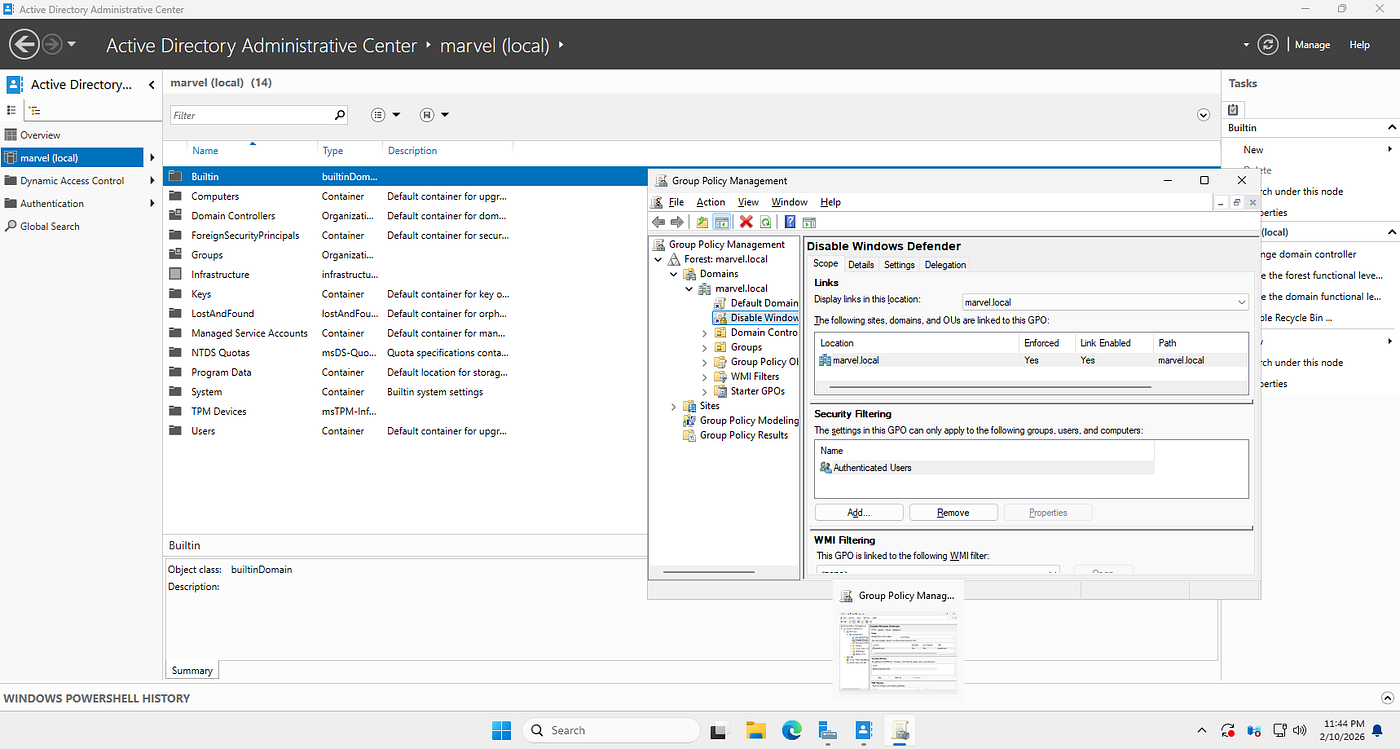1400x749 pixels.
Task: Expand the WMI Filters tree node
Action: coord(704,377)
